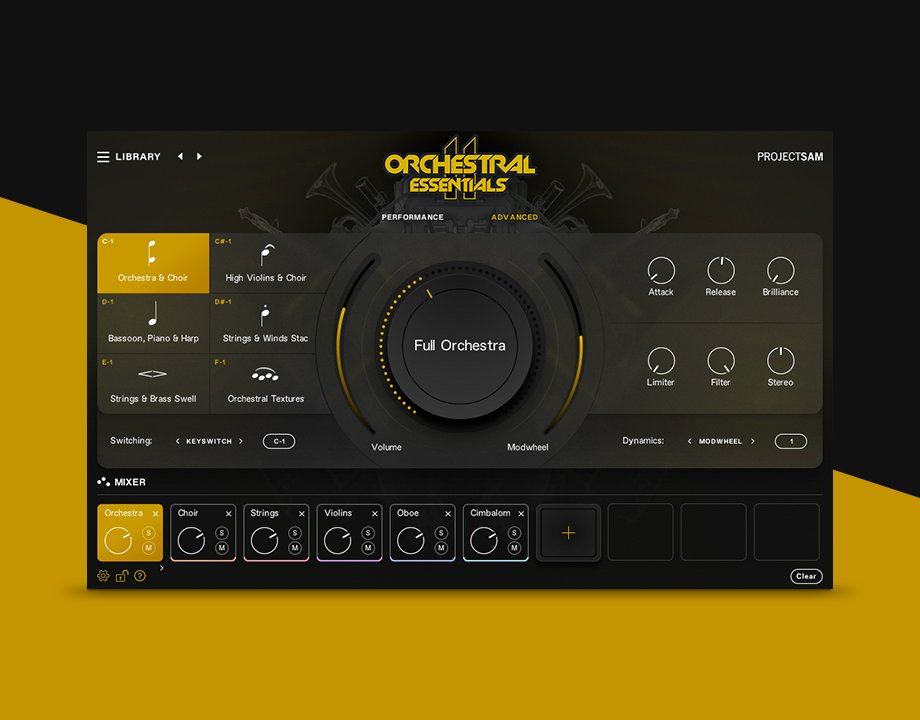Screen dimensions: 920x720
Task: Add a new mixer channel with the plus icon
Action: click(x=568, y=533)
